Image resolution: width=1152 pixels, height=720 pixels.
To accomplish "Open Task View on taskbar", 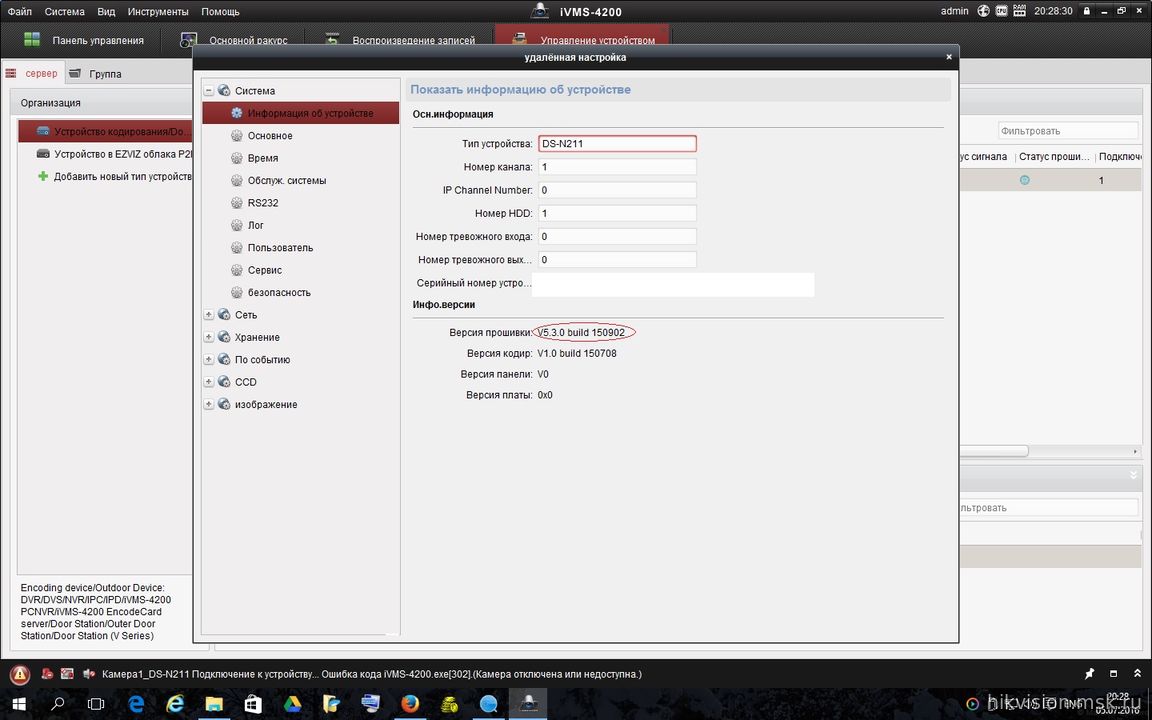I will click(96, 704).
